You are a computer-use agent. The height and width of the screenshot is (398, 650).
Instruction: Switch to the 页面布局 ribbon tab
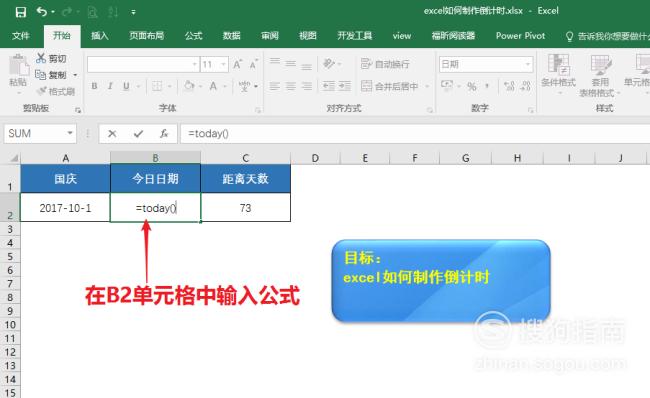pyautogui.click(x=146, y=36)
